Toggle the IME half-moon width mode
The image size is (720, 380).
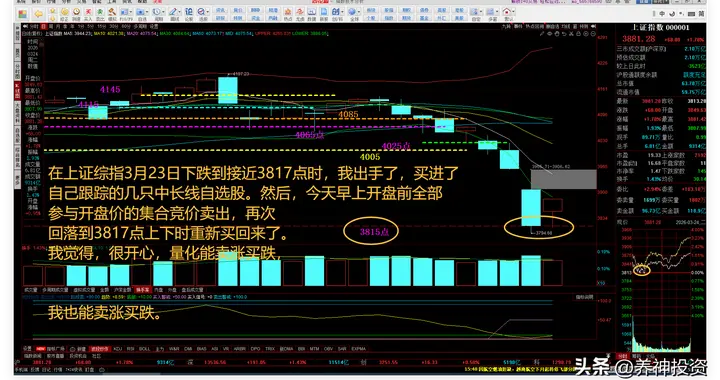pos(672,14)
